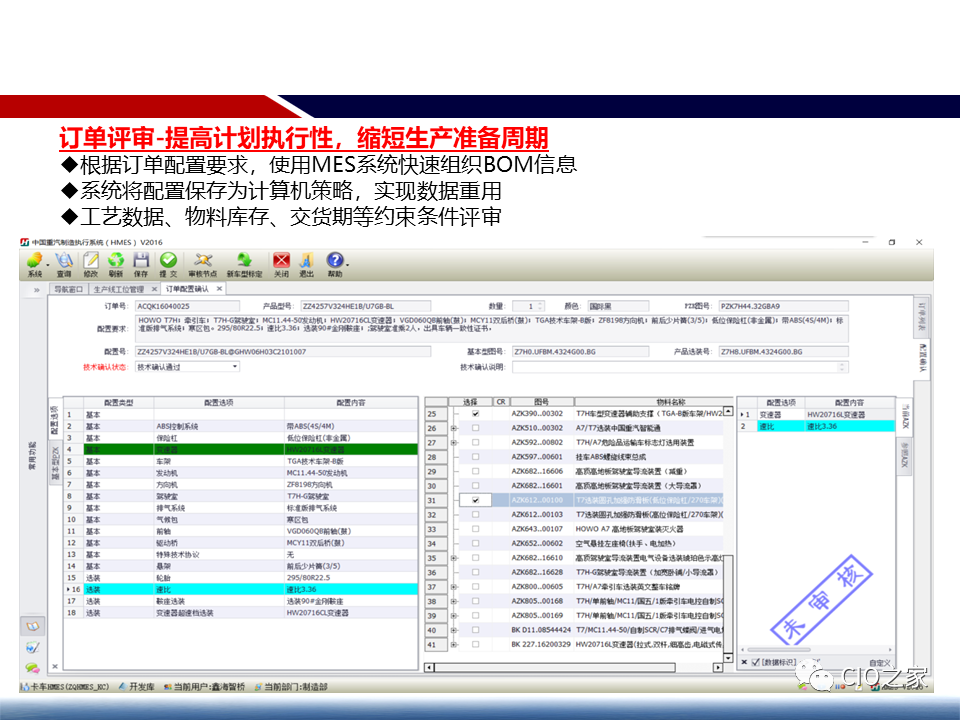Screen dimensions: 960x720
Task: Increase the 数量 quantity stepper
Action: pyautogui.click(x=539, y=304)
